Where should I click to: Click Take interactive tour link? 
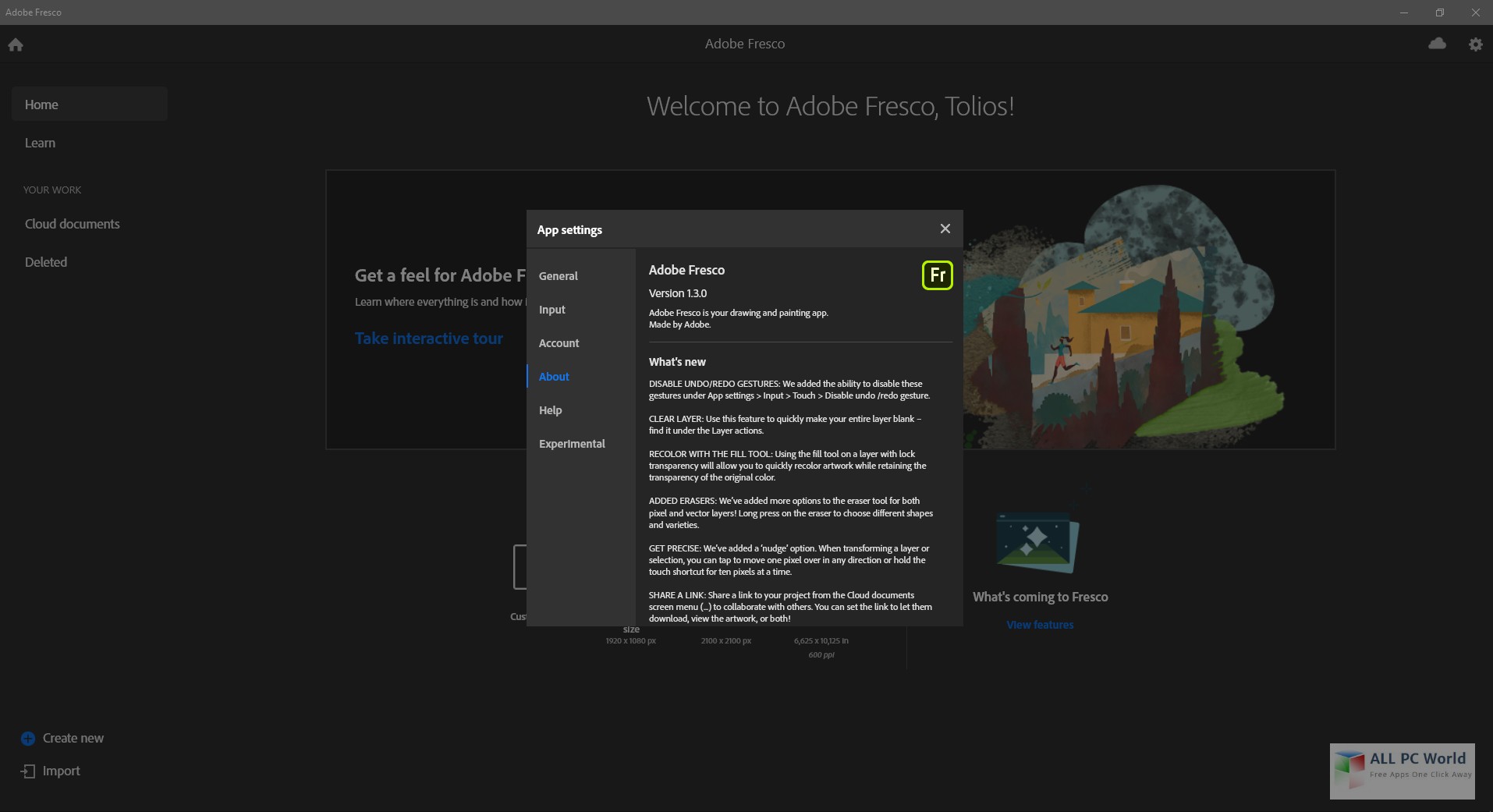click(428, 339)
